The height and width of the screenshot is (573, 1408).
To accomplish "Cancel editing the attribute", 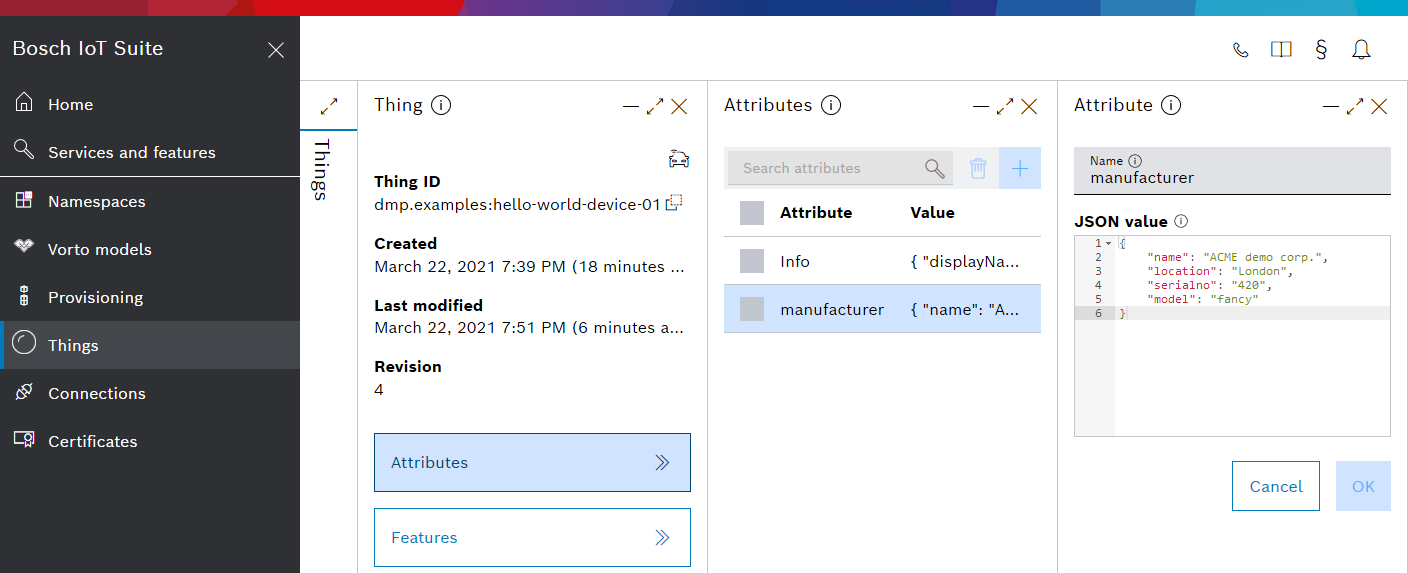I will [x=1276, y=486].
